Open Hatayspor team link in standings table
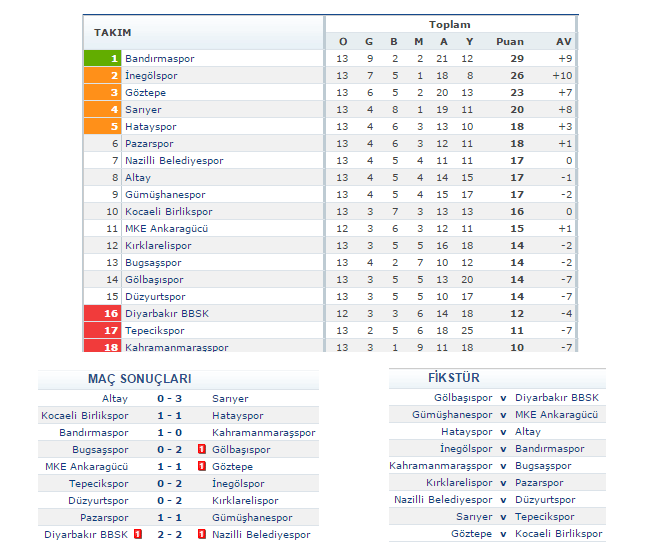This screenshot has height=555, width=645. (x=153, y=126)
